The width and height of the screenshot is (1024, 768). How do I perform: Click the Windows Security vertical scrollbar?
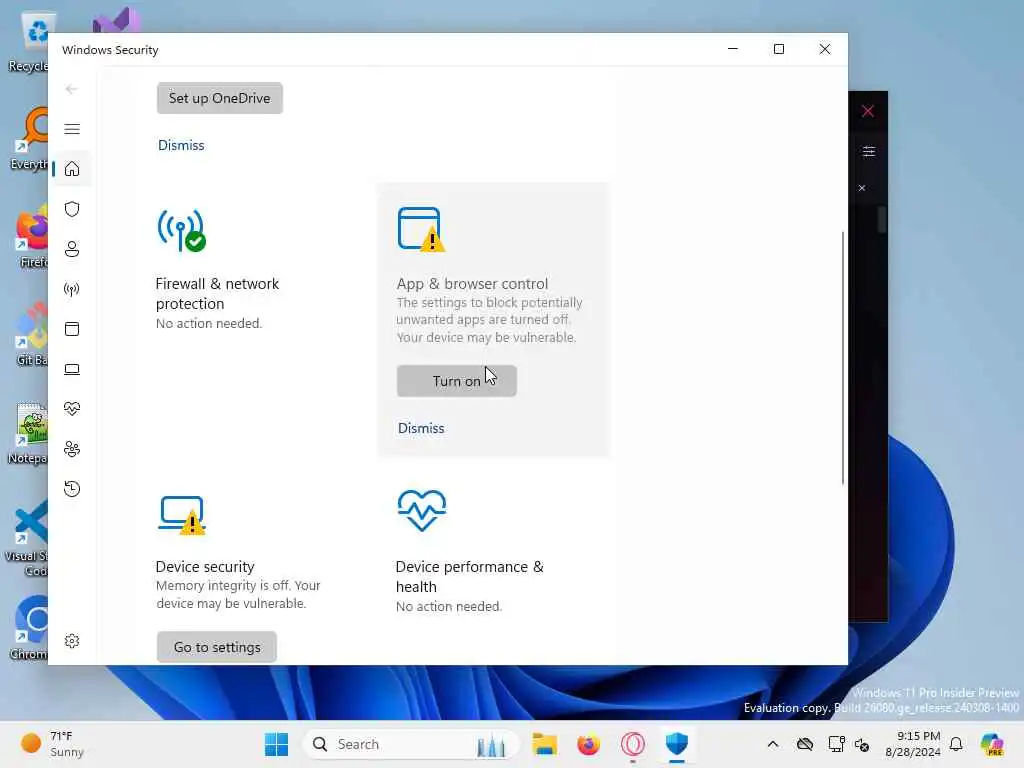tap(842, 357)
